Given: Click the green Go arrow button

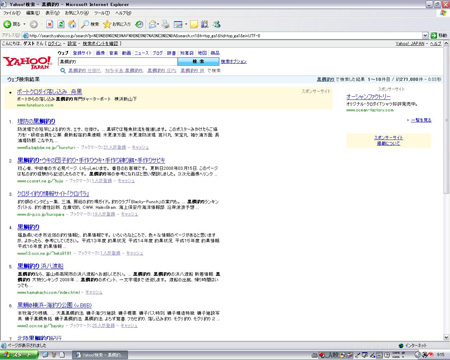Looking at the screenshot, I should [x=434, y=35].
